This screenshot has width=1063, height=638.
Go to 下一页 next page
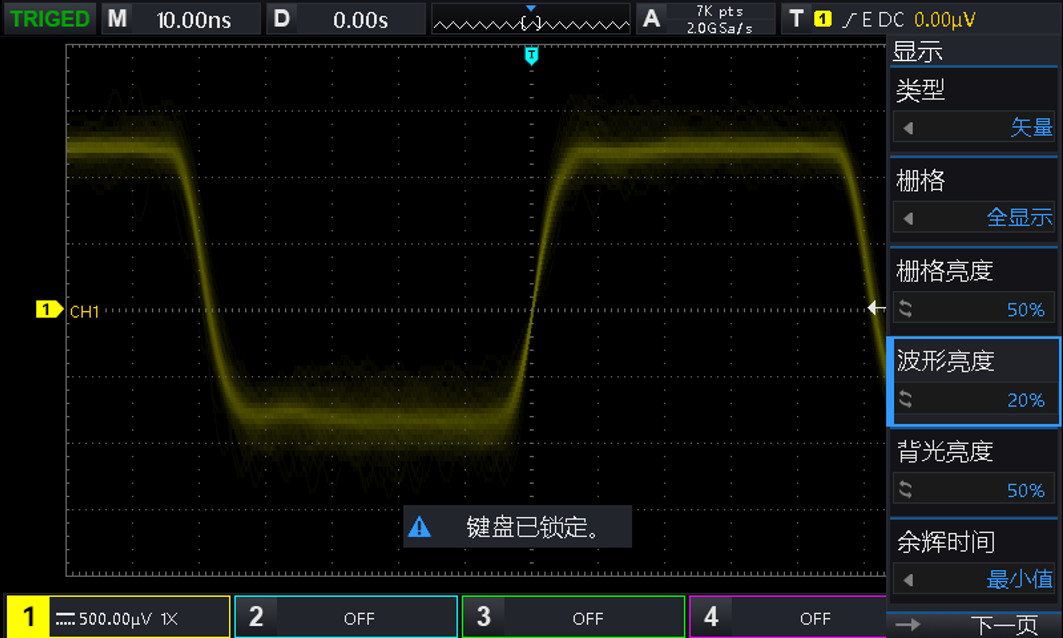click(x=973, y=625)
